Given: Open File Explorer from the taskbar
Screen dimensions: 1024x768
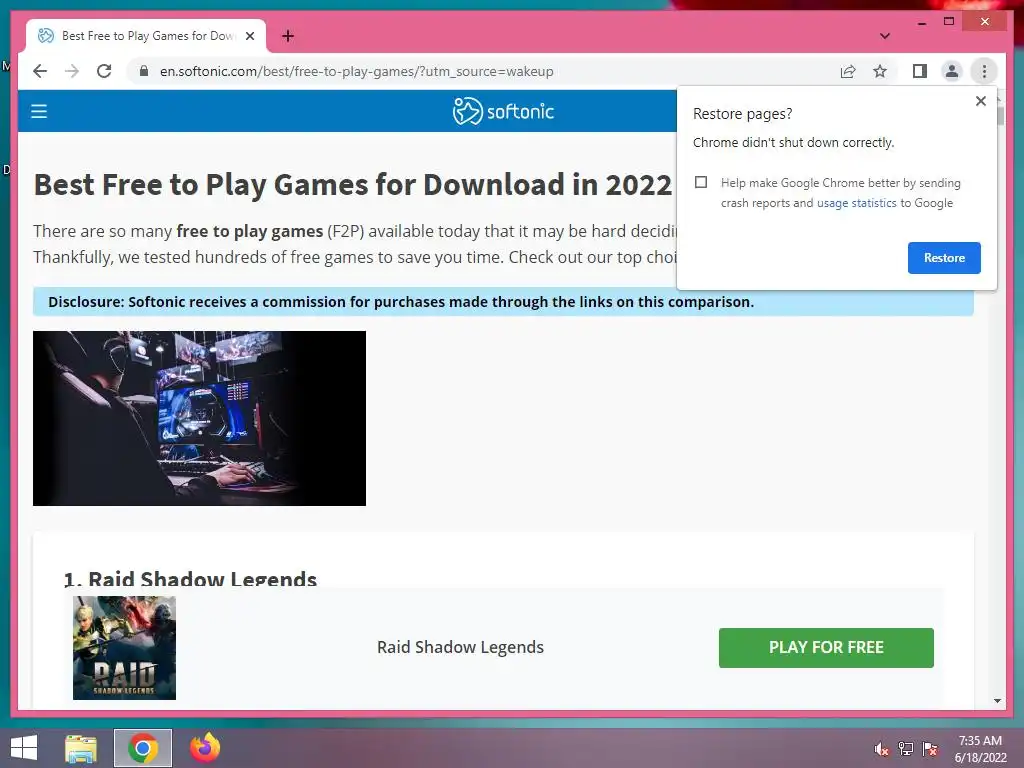Looking at the screenshot, I should click(x=81, y=748).
